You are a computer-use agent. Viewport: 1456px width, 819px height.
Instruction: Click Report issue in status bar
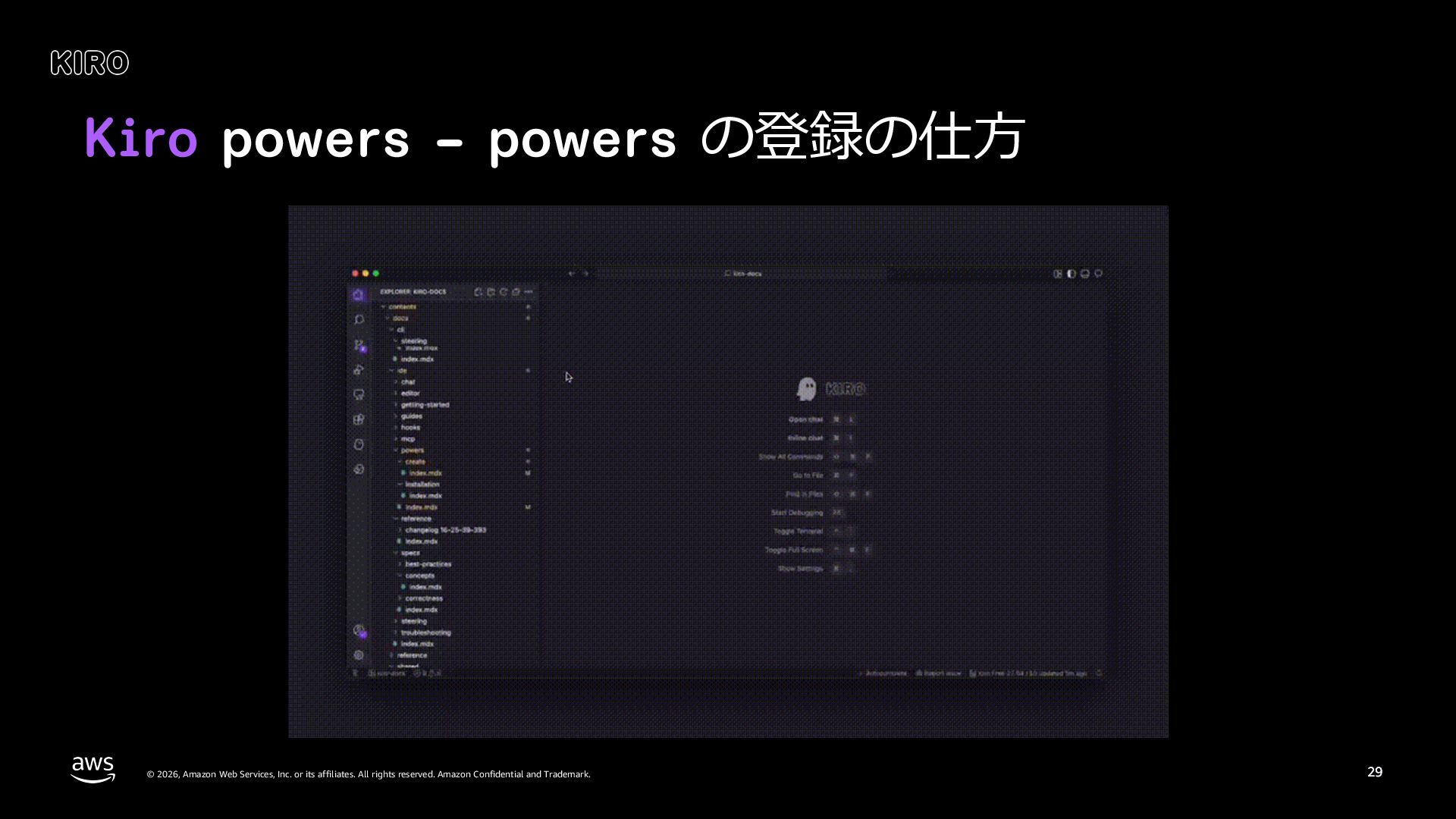click(939, 673)
